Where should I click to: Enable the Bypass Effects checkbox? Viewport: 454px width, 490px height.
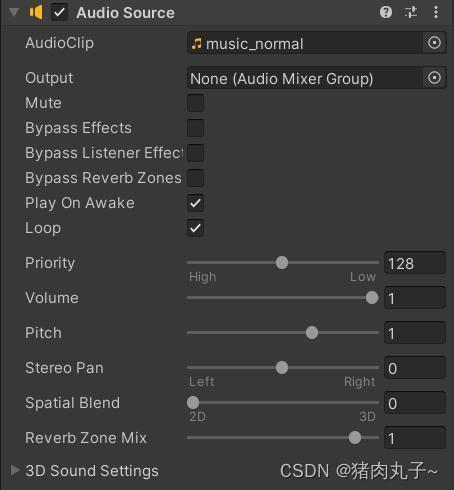(195, 128)
